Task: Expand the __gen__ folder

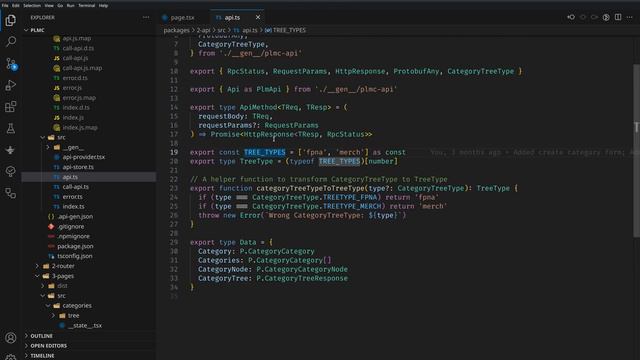Action: pyautogui.click(x=73, y=147)
